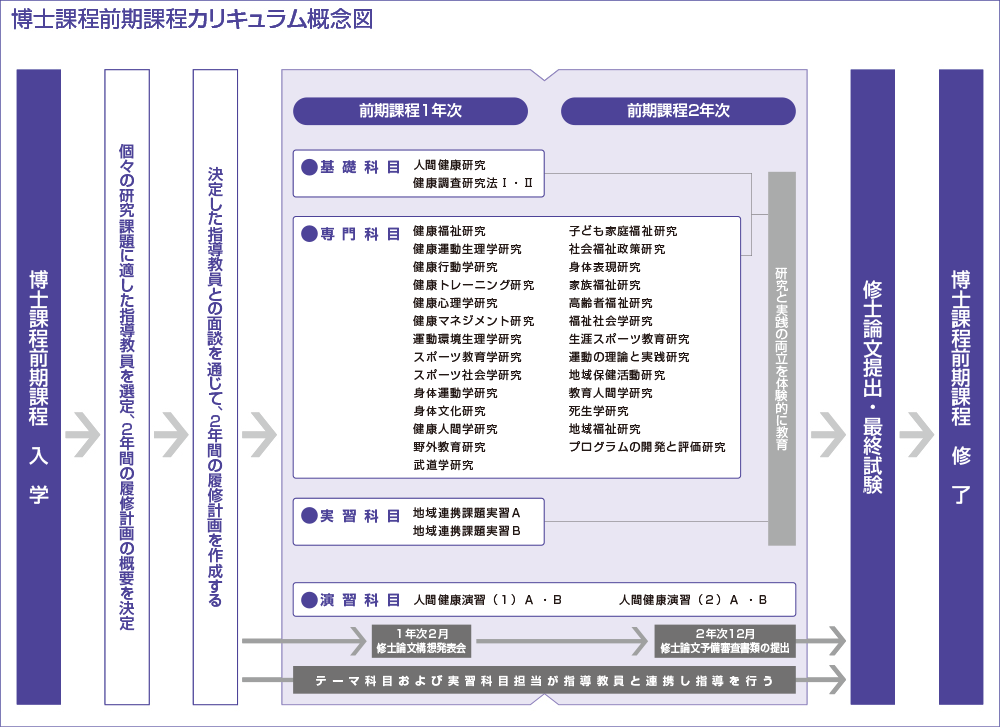
Task: Click the 2年次12月 修士論文予備審査書類の提出 milestone box
Action: 725,640
